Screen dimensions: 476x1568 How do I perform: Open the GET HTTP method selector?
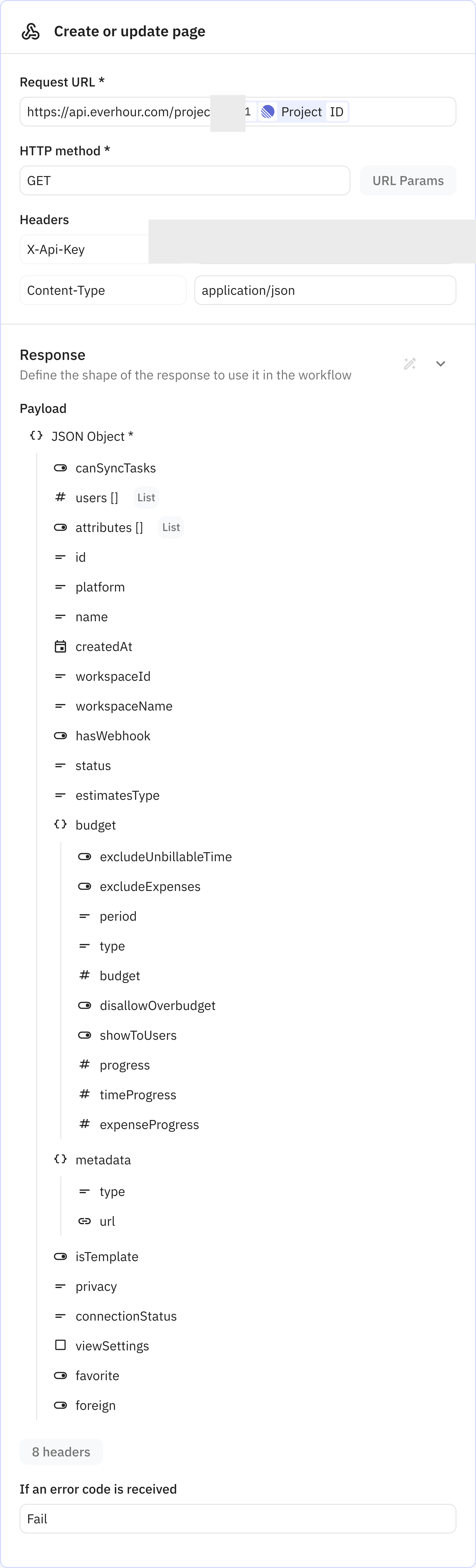pyautogui.click(x=185, y=180)
